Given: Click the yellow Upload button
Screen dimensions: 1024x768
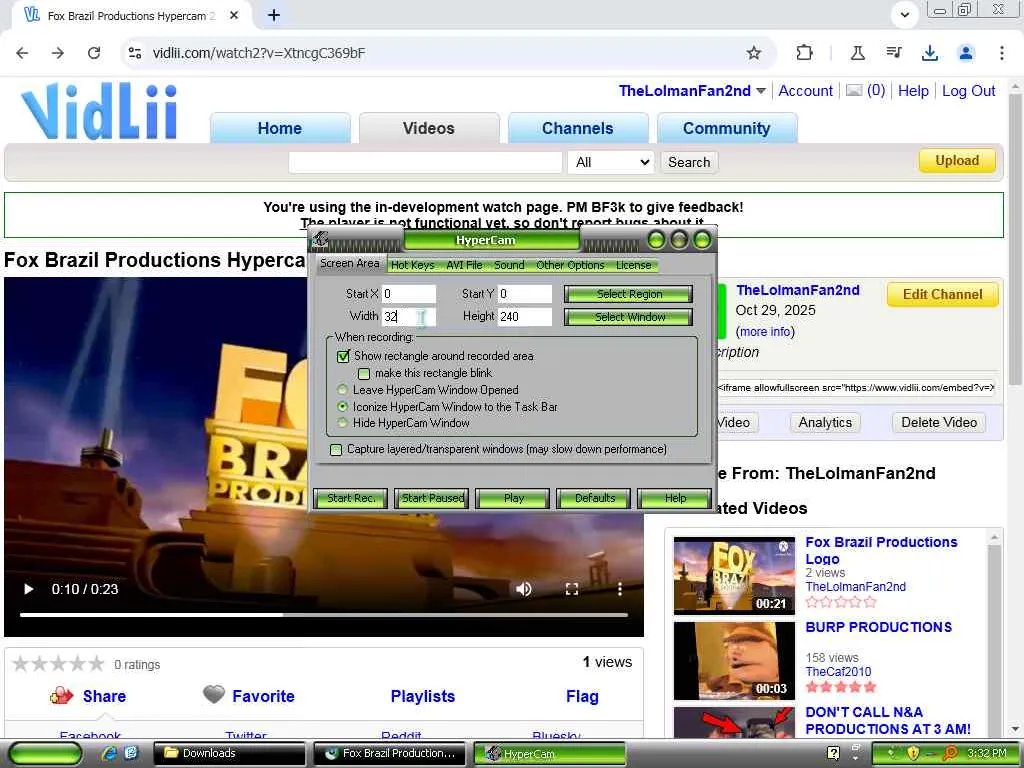Looking at the screenshot, I should [957, 161].
